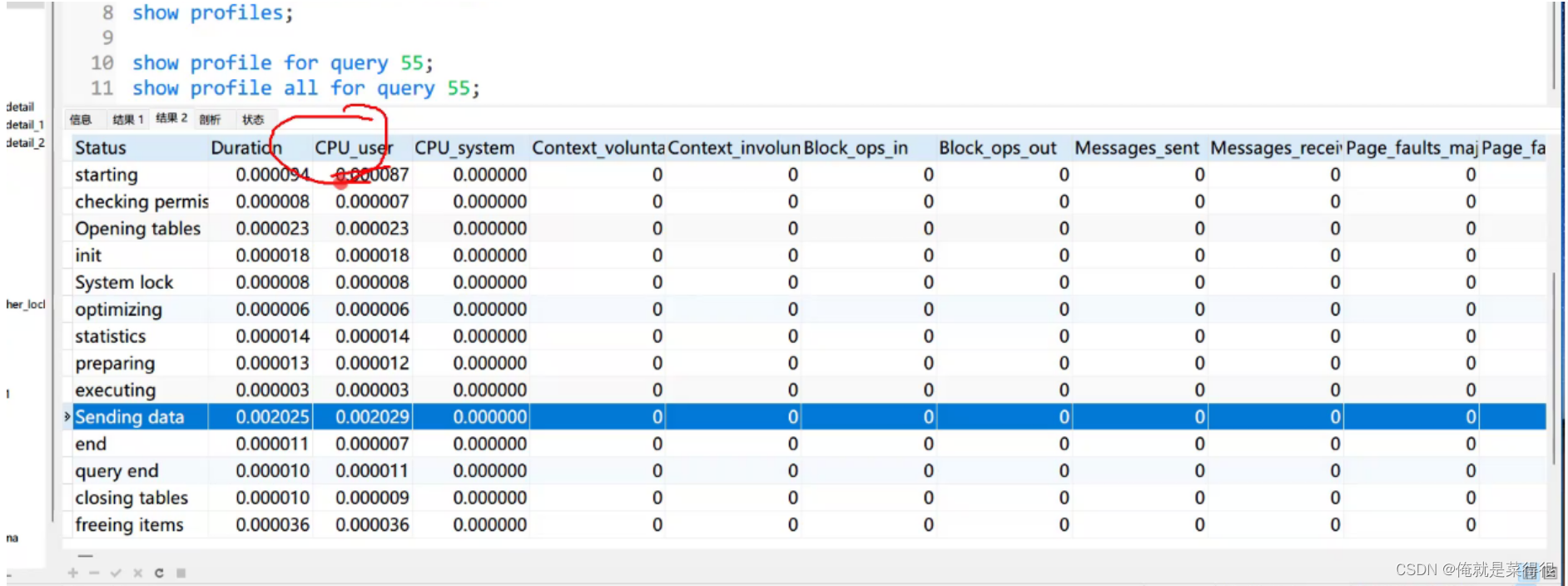Click editor line 'show profiles;'
The image size is (1568, 586).
tap(212, 13)
